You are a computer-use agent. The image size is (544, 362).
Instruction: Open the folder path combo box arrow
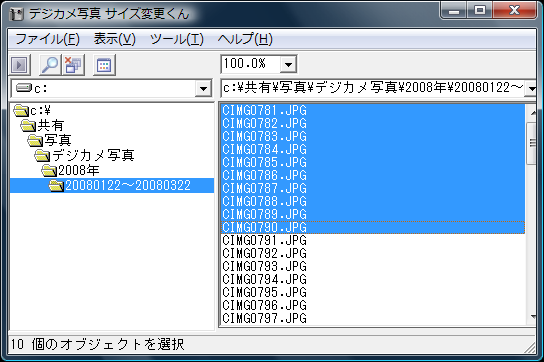531,89
